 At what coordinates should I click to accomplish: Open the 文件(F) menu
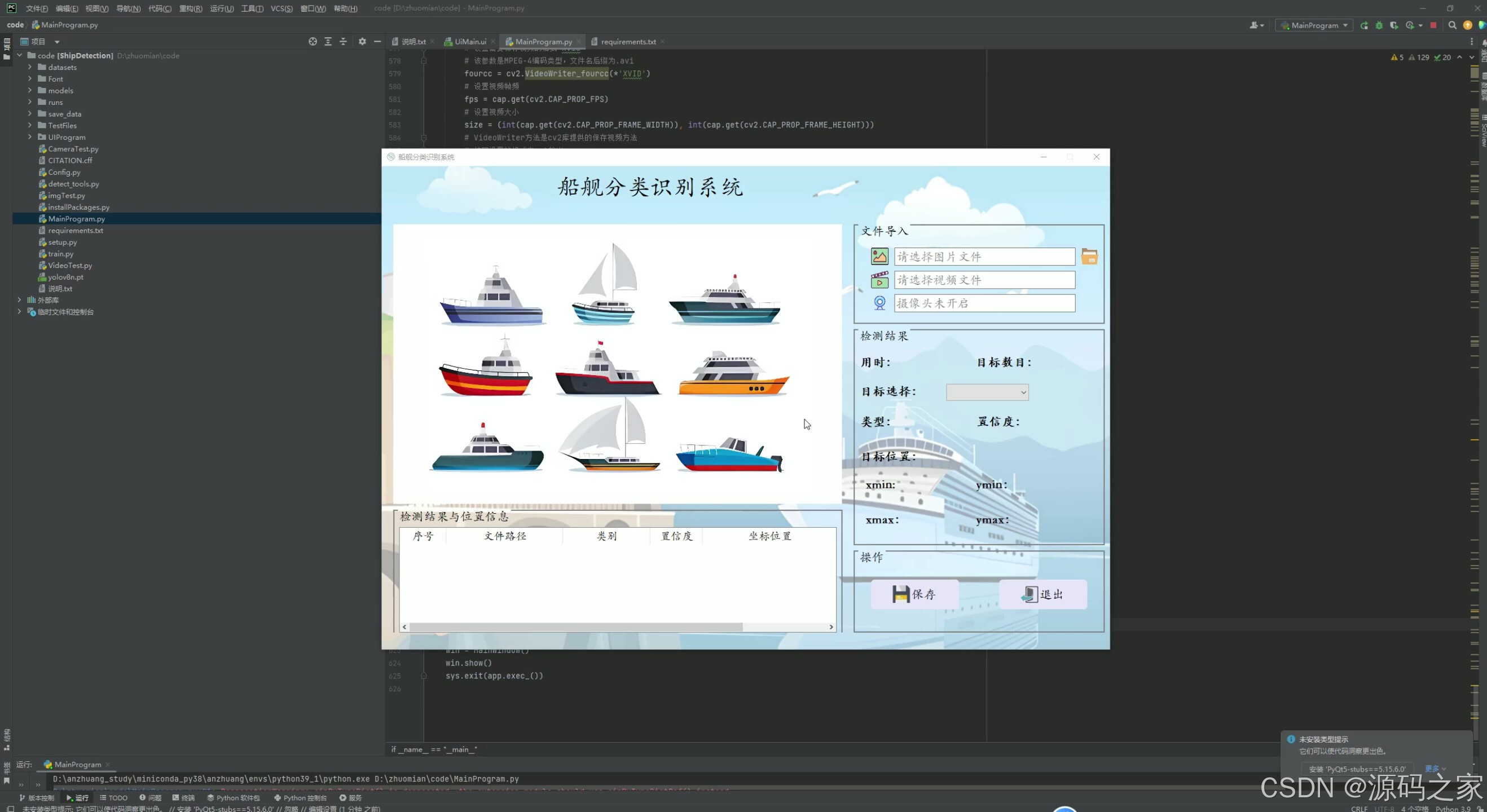coord(37,8)
